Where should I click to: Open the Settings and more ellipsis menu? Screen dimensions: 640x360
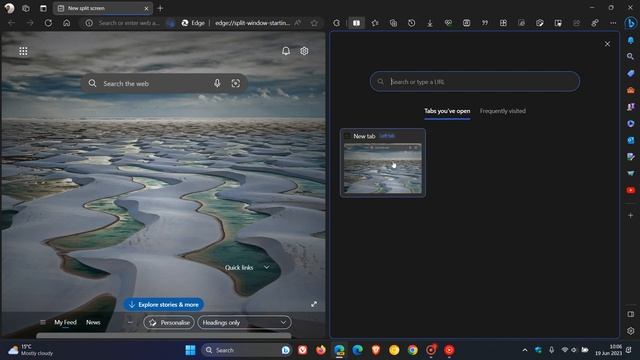click(x=613, y=23)
